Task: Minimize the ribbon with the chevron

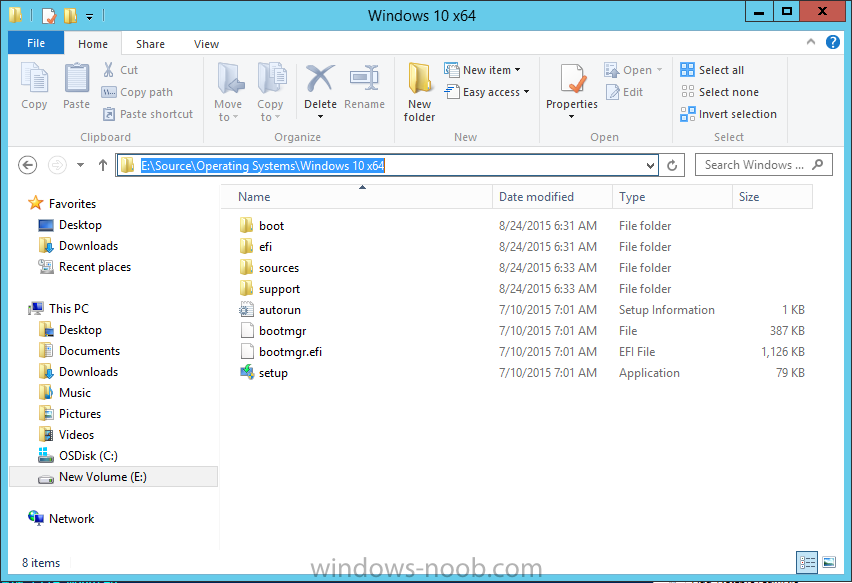Action: pos(811,42)
